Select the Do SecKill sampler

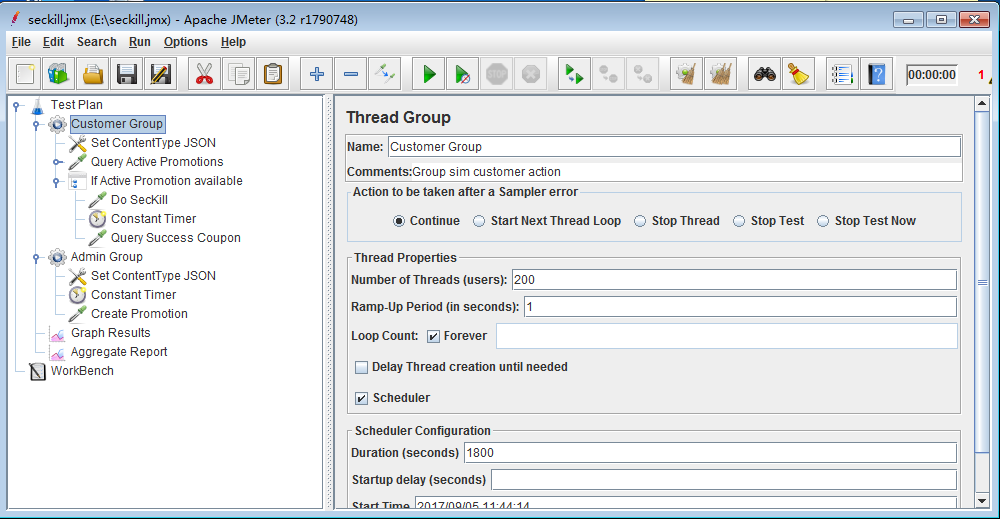pos(138,200)
